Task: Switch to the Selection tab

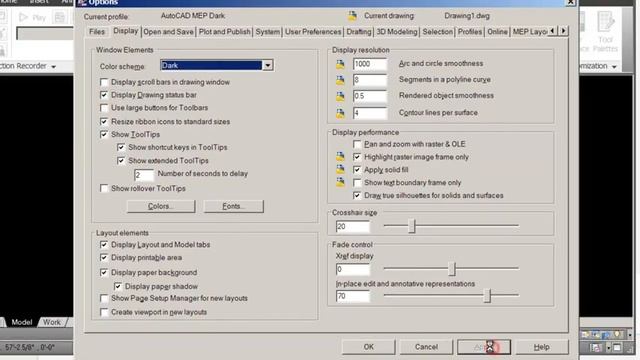Action: [x=438, y=32]
